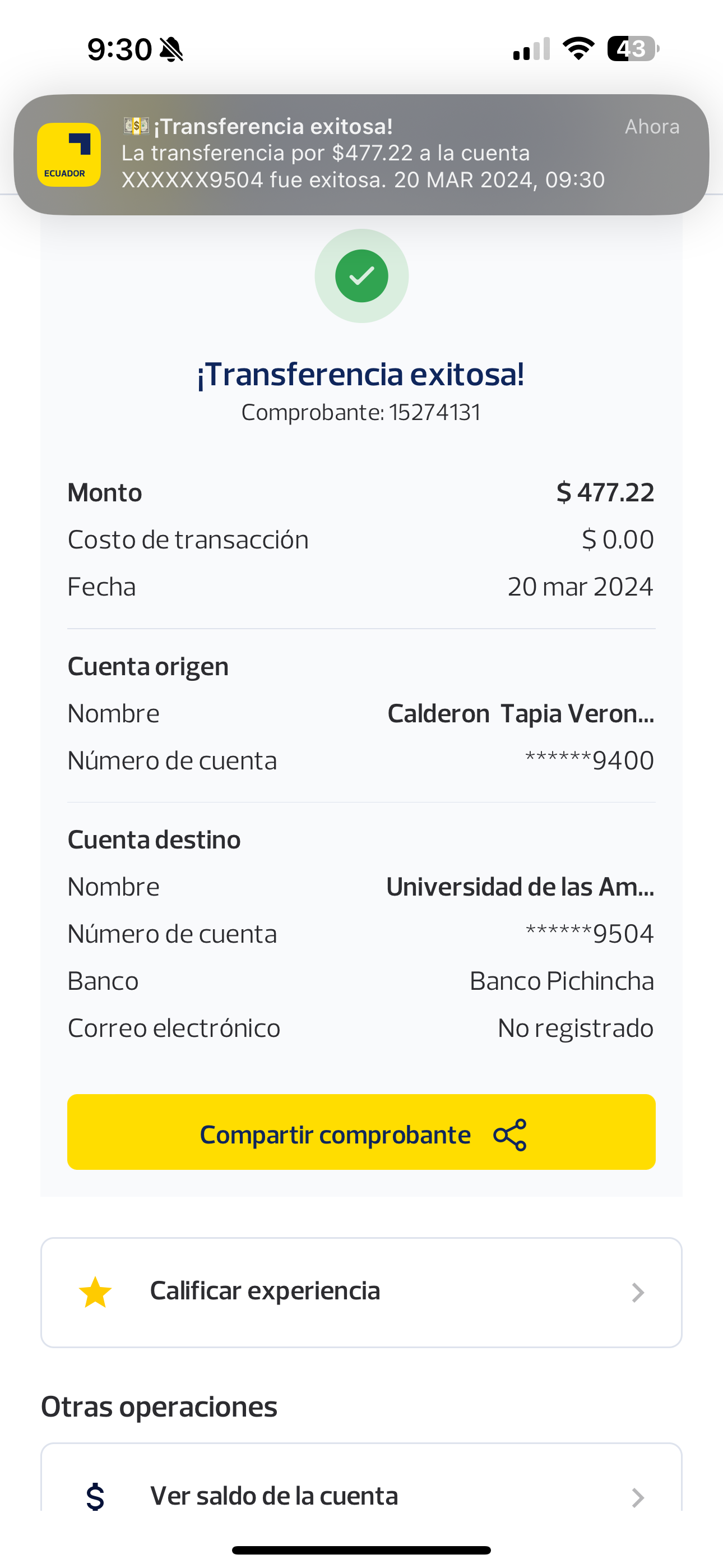Screen dimensions: 723x1568
Task: Tap the truncated Universidad de las Am... name
Action: pos(520,887)
